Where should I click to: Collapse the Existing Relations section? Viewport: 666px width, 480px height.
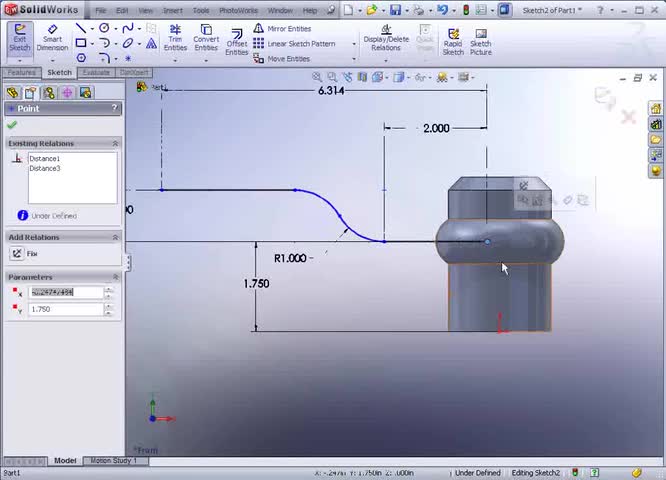coord(115,144)
